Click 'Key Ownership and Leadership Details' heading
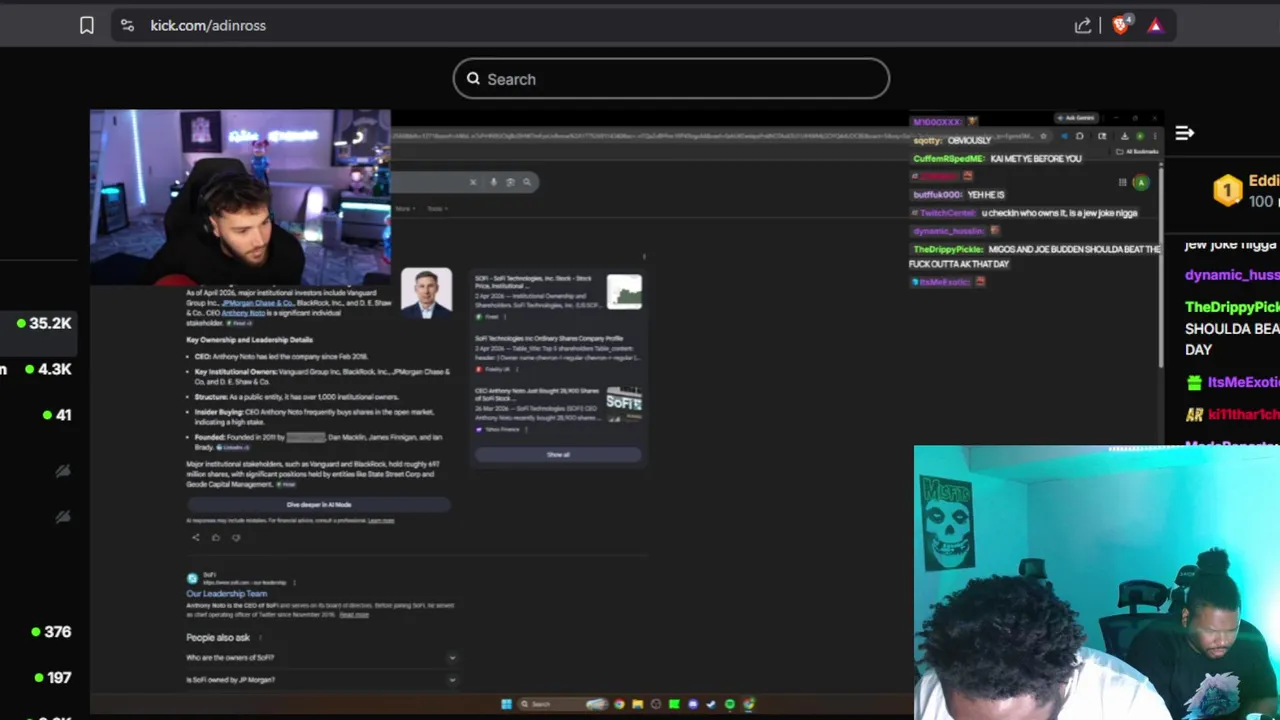This screenshot has height=720, width=1280. point(250,340)
